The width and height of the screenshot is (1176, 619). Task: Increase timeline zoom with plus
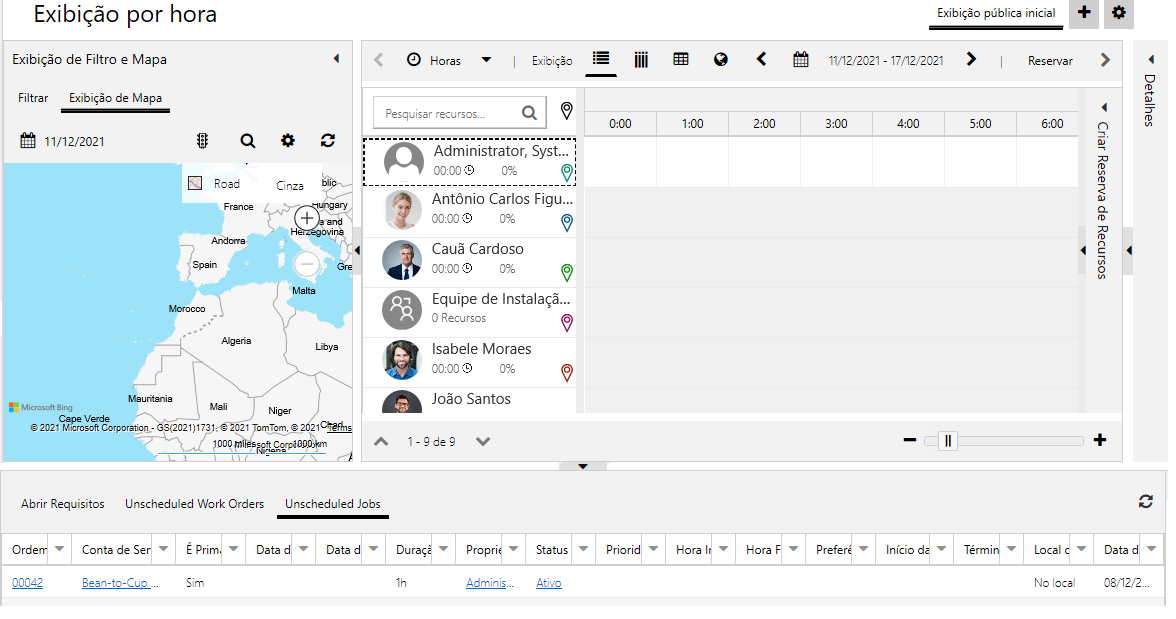coord(1100,440)
